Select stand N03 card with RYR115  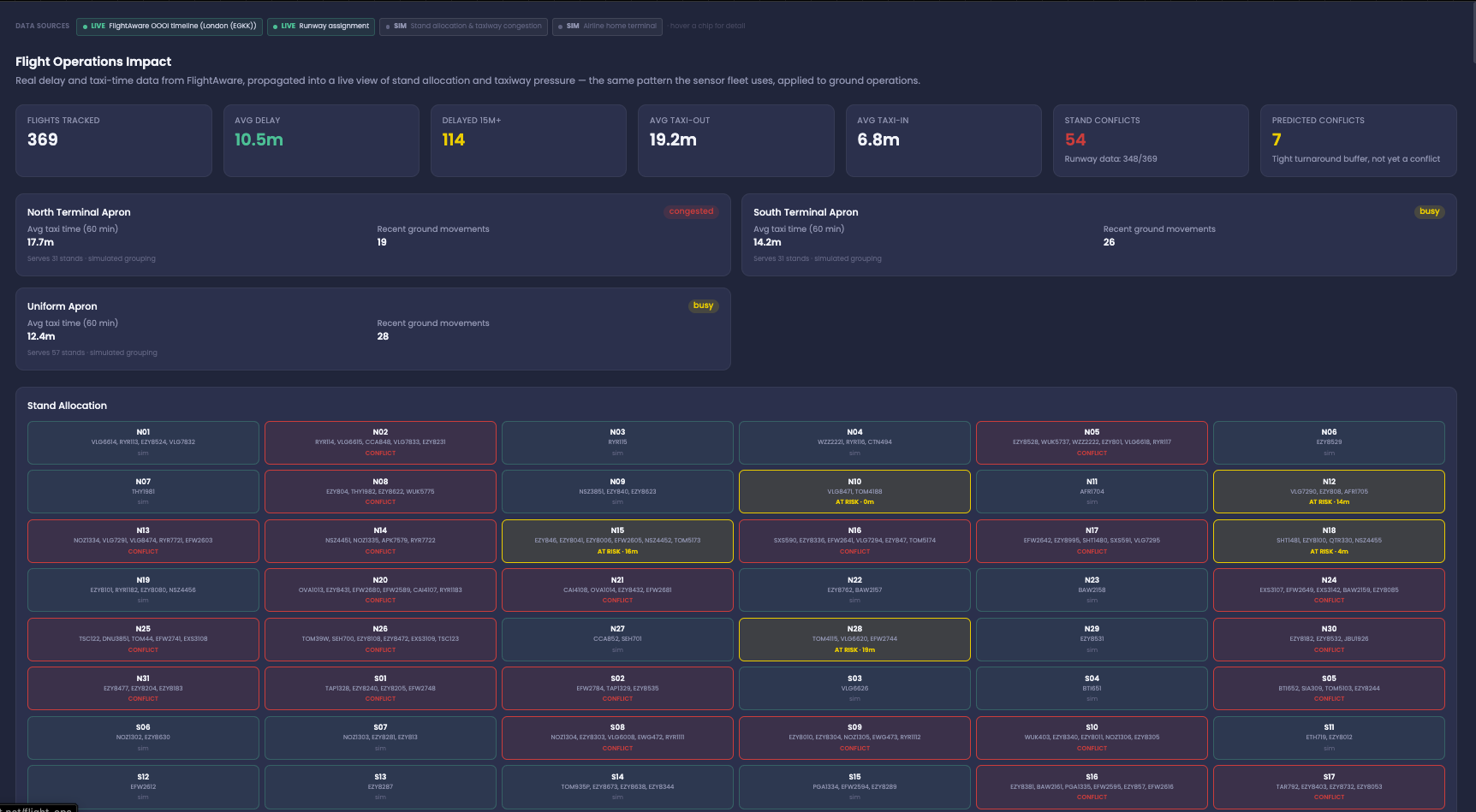point(617,442)
